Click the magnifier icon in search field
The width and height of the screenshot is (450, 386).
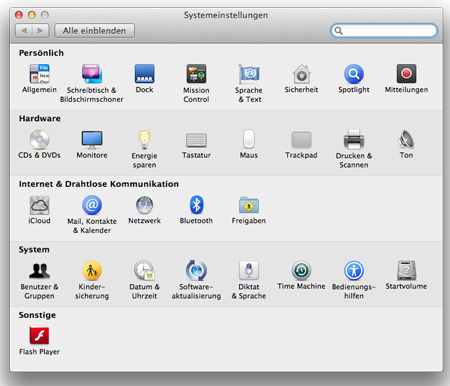point(338,31)
